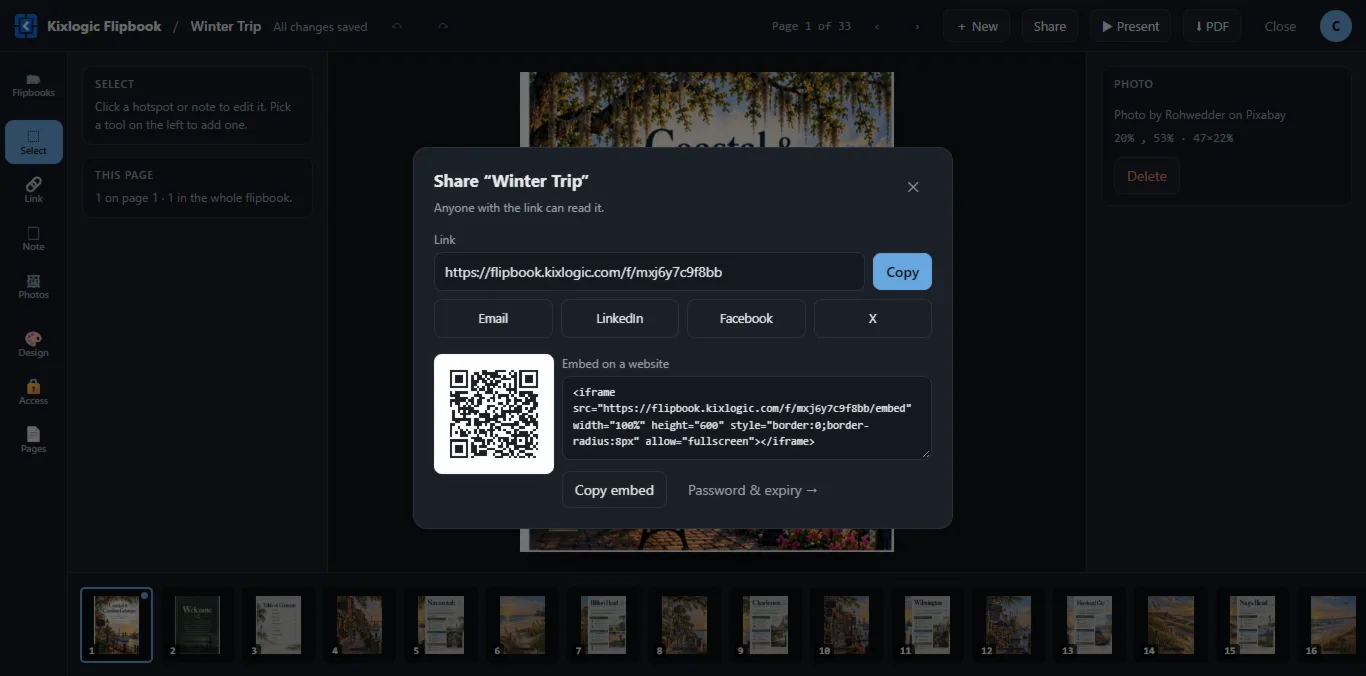Copy the share link

902,272
